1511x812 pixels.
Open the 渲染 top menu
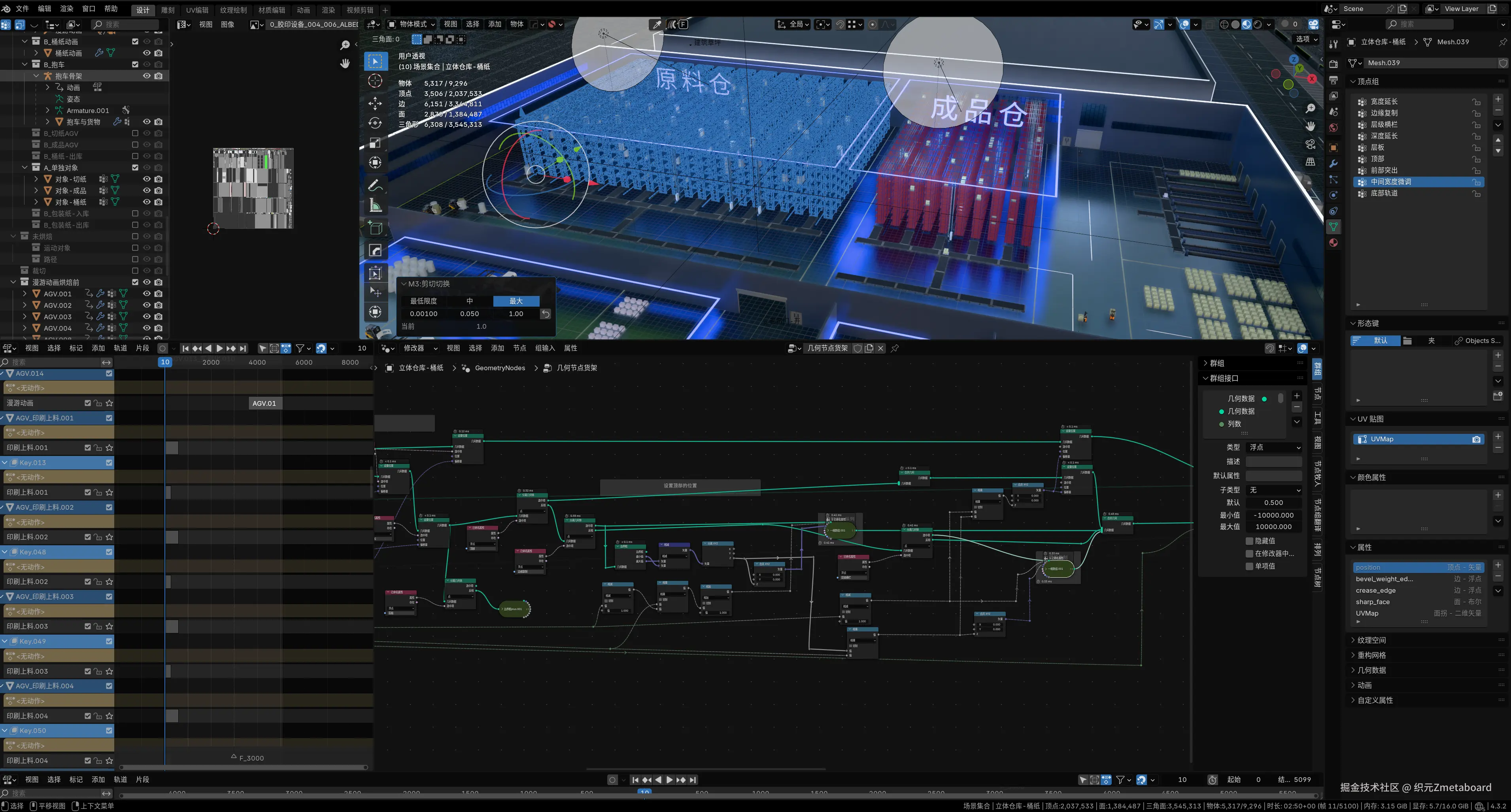point(67,9)
